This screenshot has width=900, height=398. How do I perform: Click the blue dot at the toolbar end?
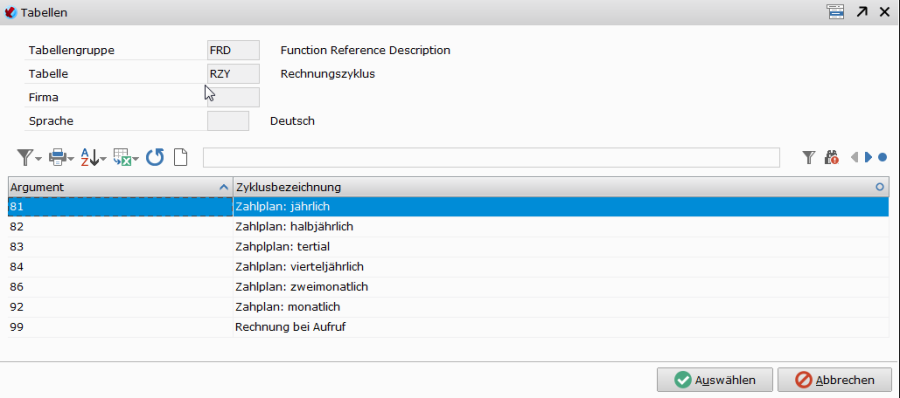point(882,157)
